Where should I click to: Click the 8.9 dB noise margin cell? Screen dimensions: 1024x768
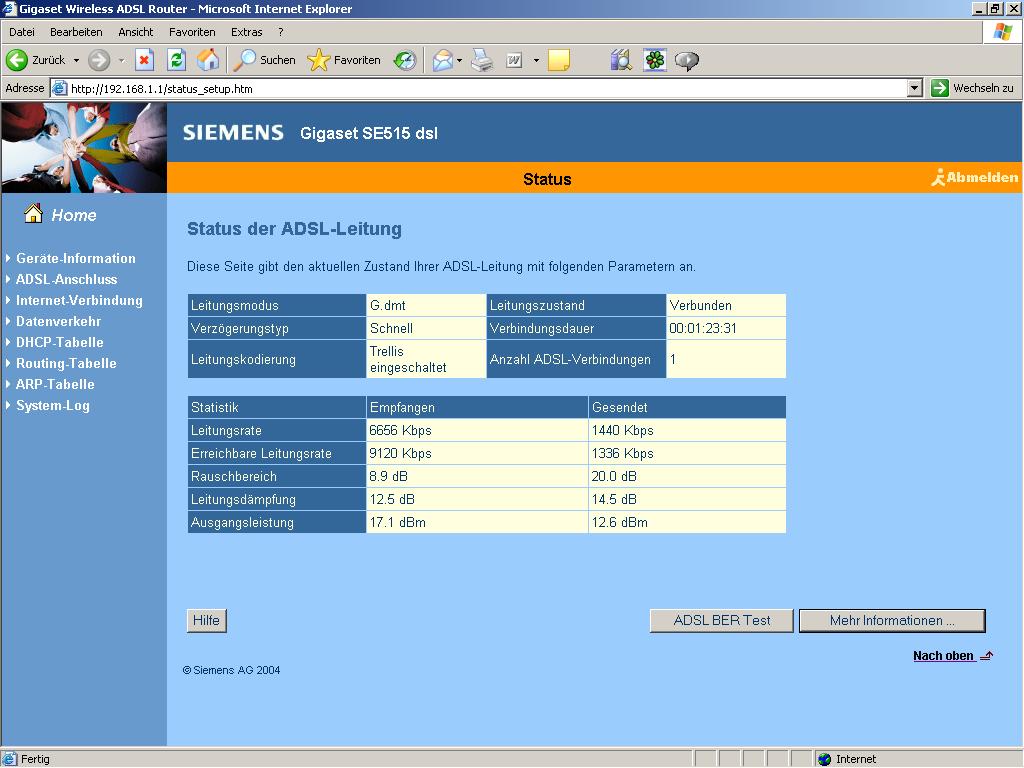pos(477,476)
